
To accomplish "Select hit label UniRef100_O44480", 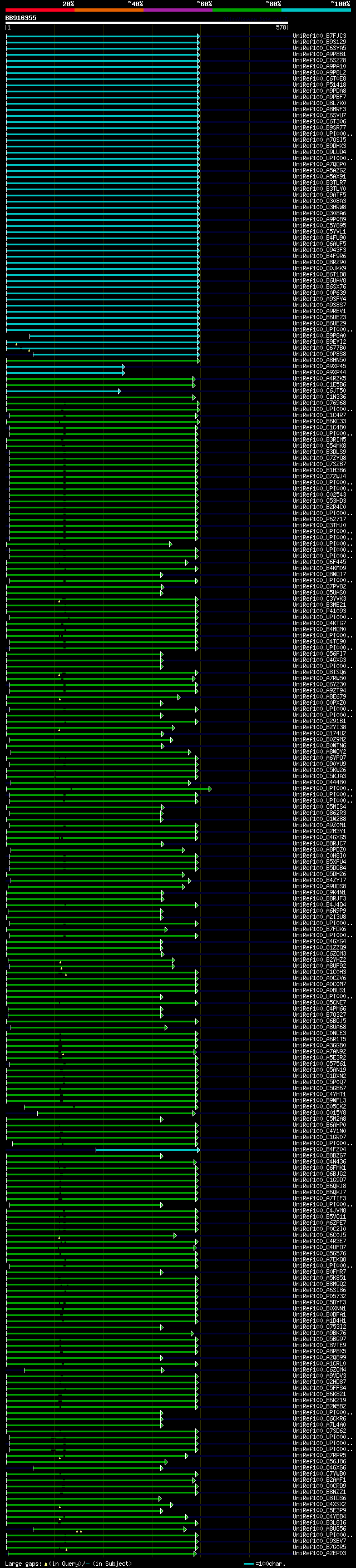I will point(319,782).
